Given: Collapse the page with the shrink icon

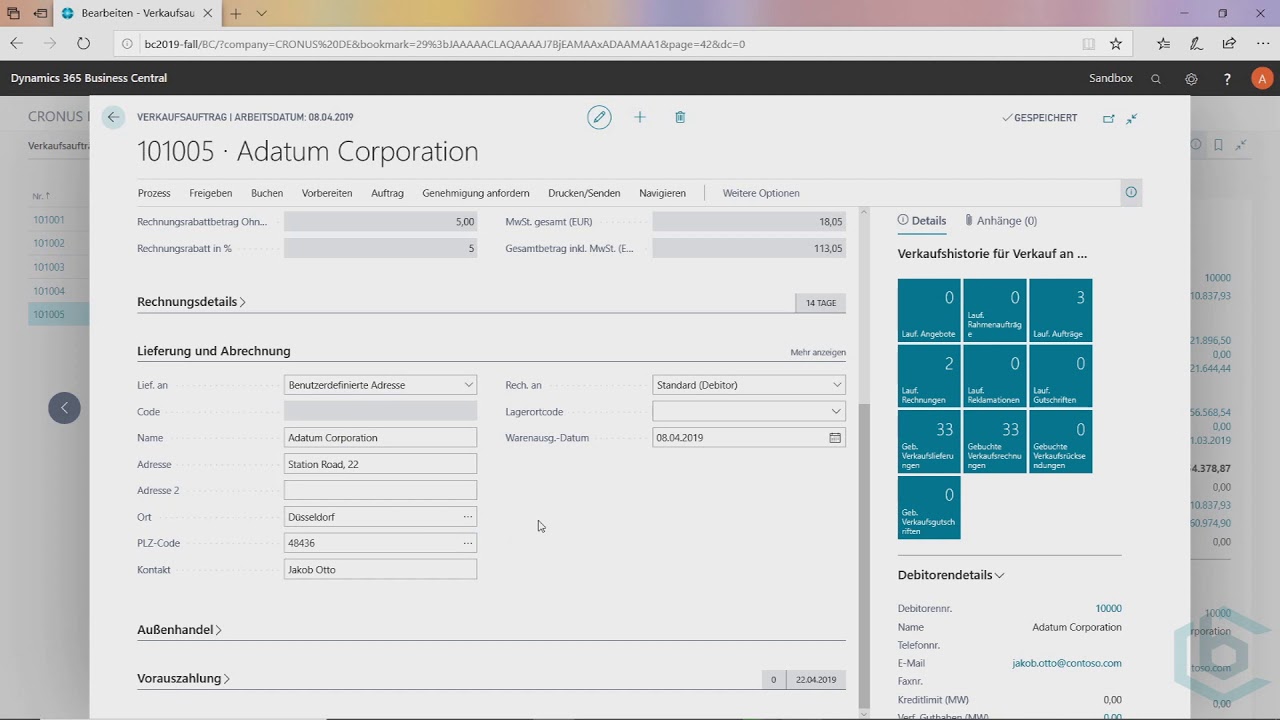Looking at the screenshot, I should (x=1132, y=118).
